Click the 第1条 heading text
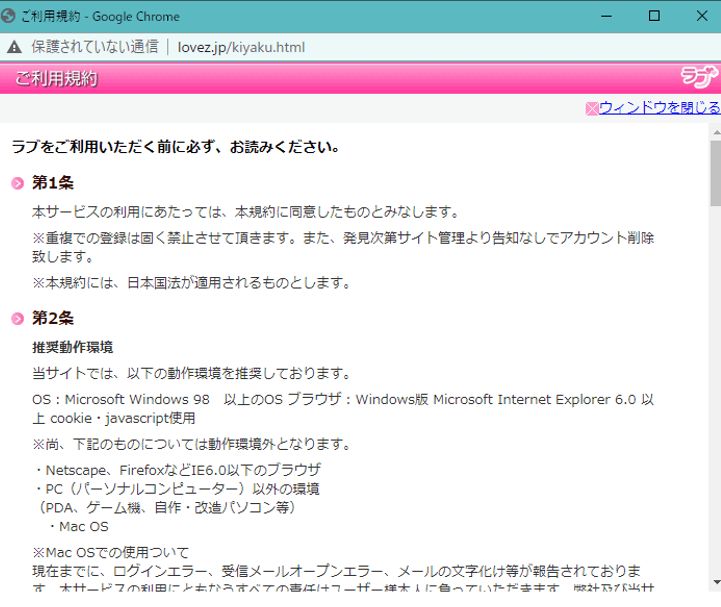 point(53,183)
